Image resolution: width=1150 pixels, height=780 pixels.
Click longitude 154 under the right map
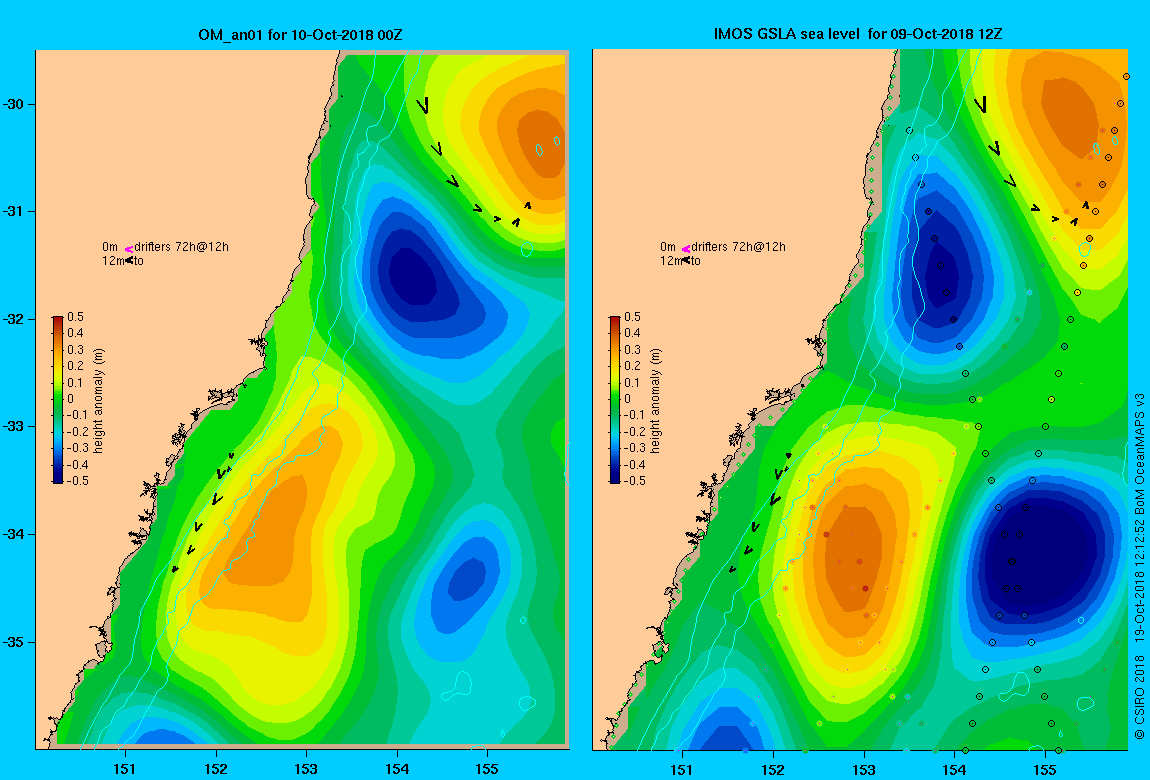(954, 769)
